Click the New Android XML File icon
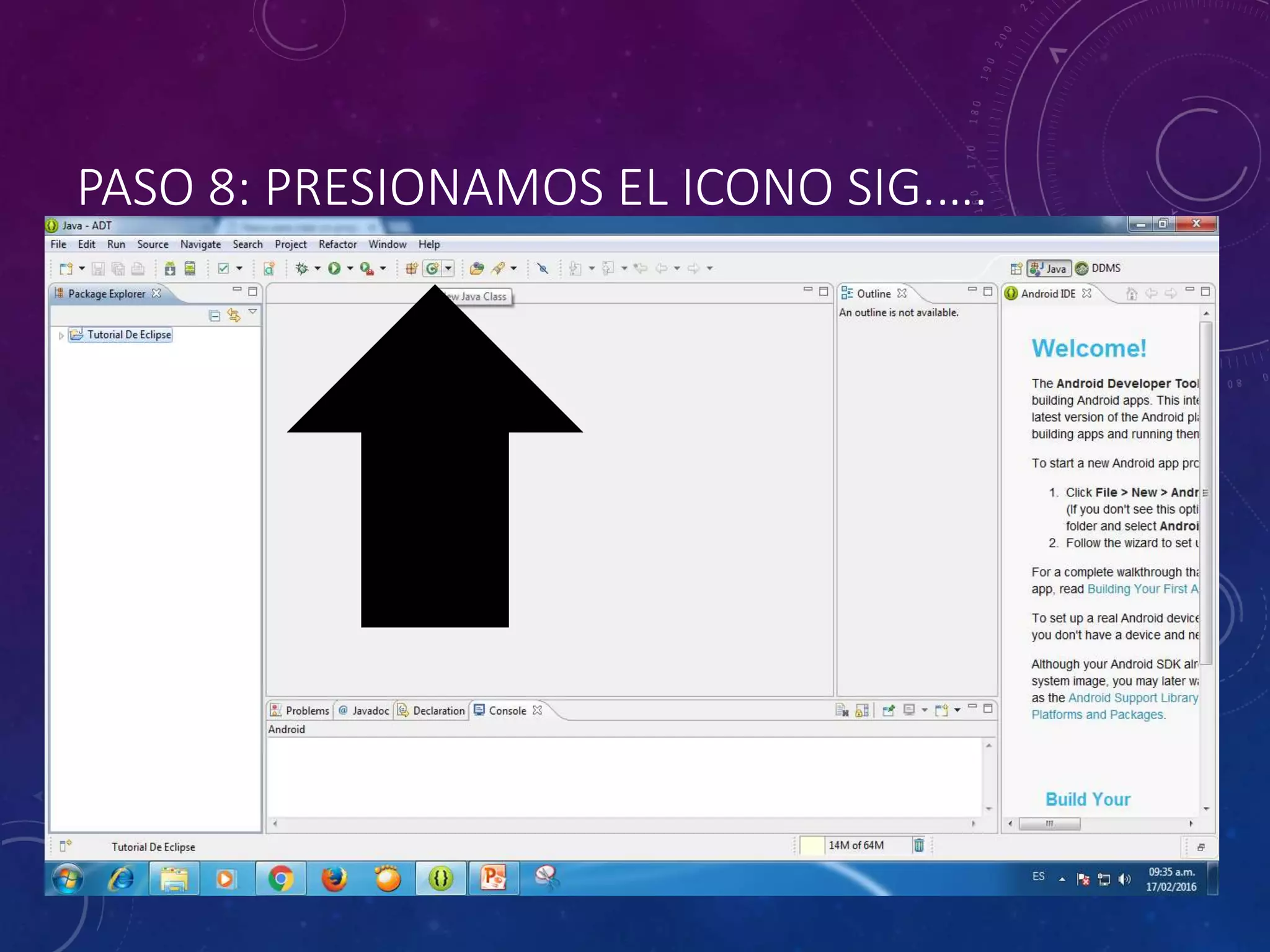Image resolution: width=1270 pixels, height=952 pixels. 269,268
